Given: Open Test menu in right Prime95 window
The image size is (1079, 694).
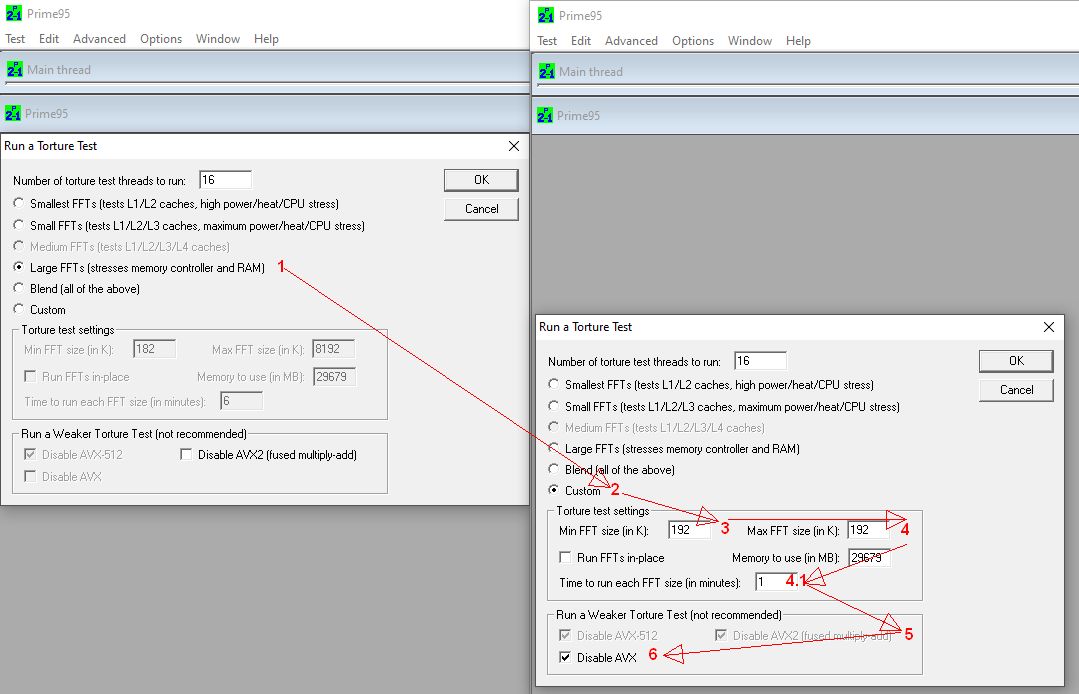Looking at the screenshot, I should [x=547, y=41].
